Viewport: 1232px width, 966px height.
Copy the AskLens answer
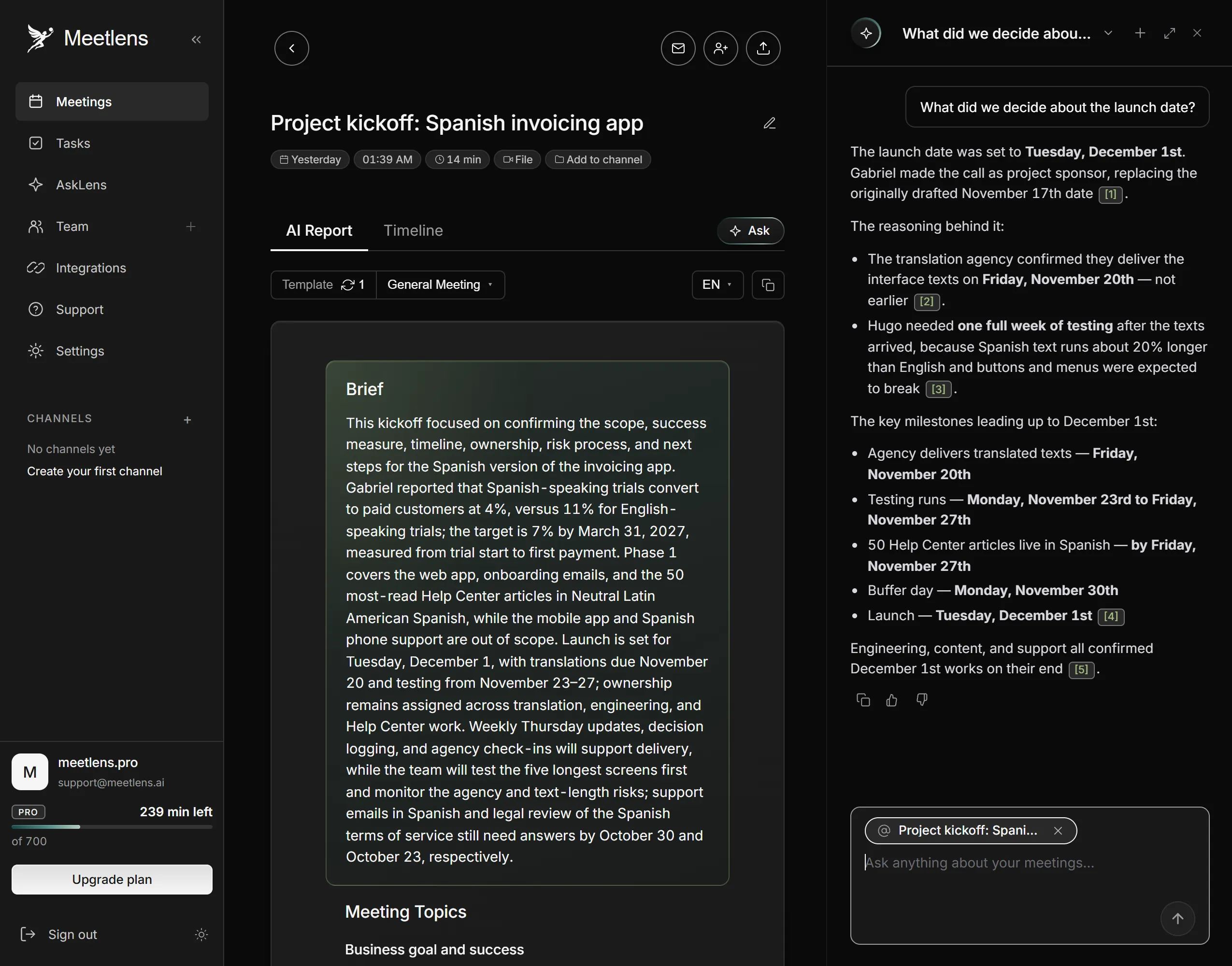[863, 700]
